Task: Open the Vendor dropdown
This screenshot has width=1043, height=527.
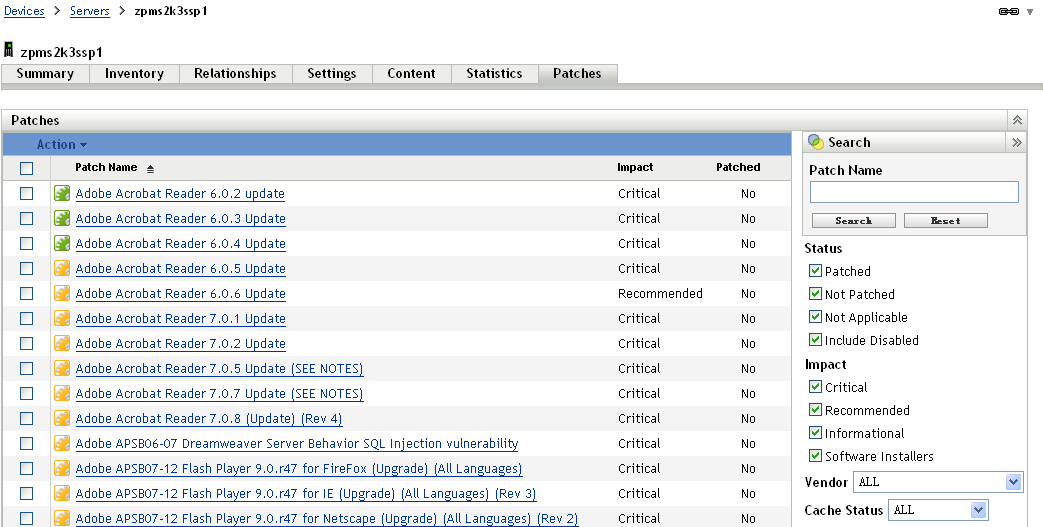Action: click(x=938, y=482)
